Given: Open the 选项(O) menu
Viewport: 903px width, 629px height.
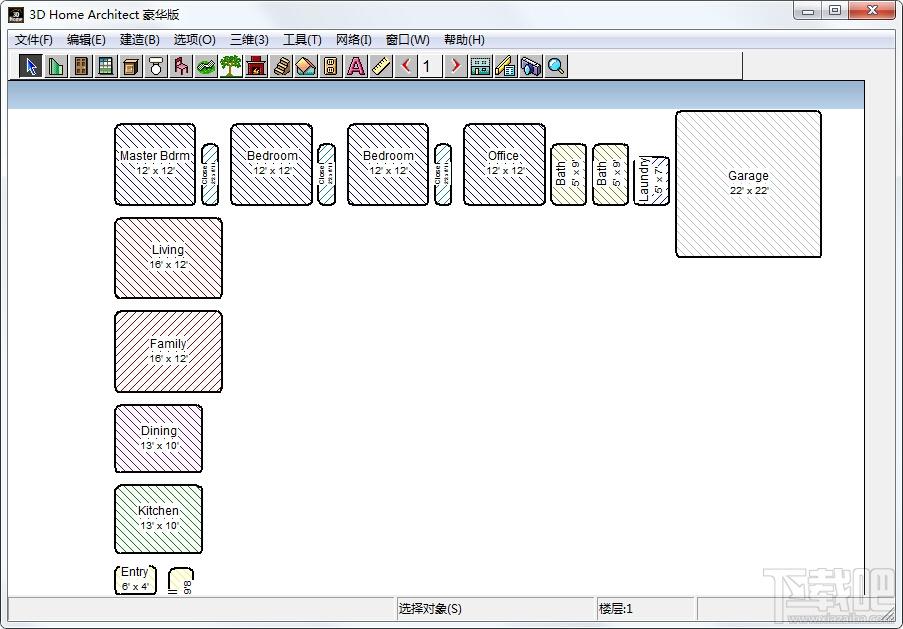Looking at the screenshot, I should [195, 40].
